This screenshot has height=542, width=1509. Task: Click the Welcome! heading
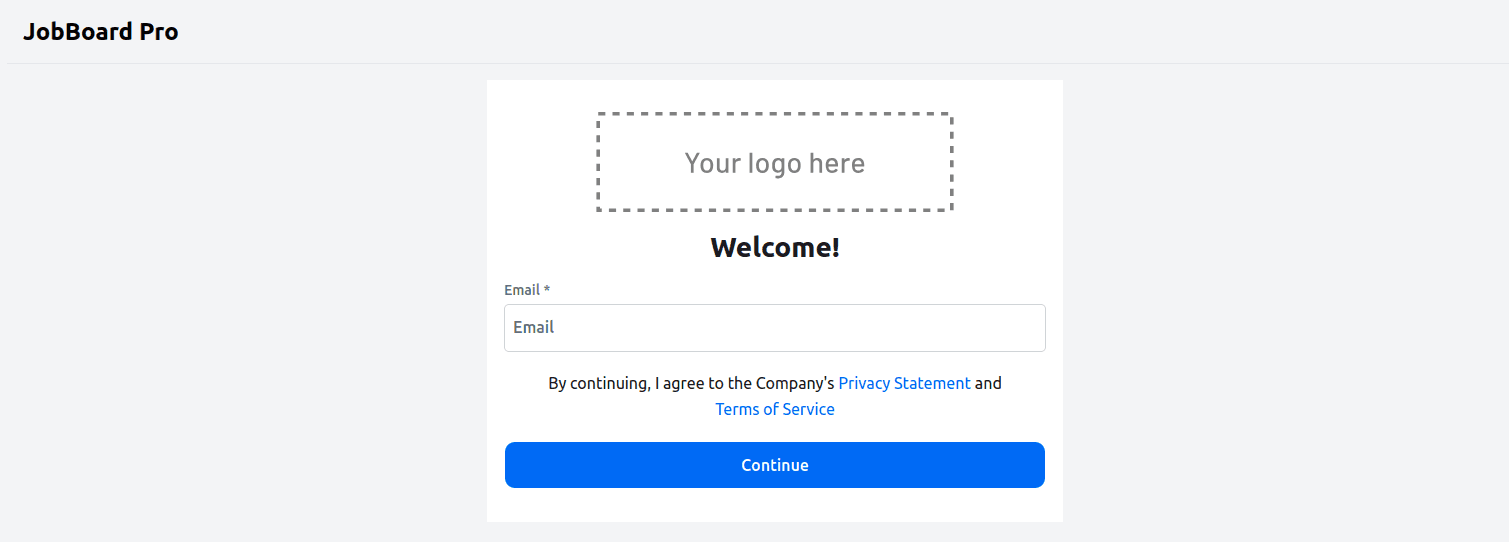pos(775,247)
